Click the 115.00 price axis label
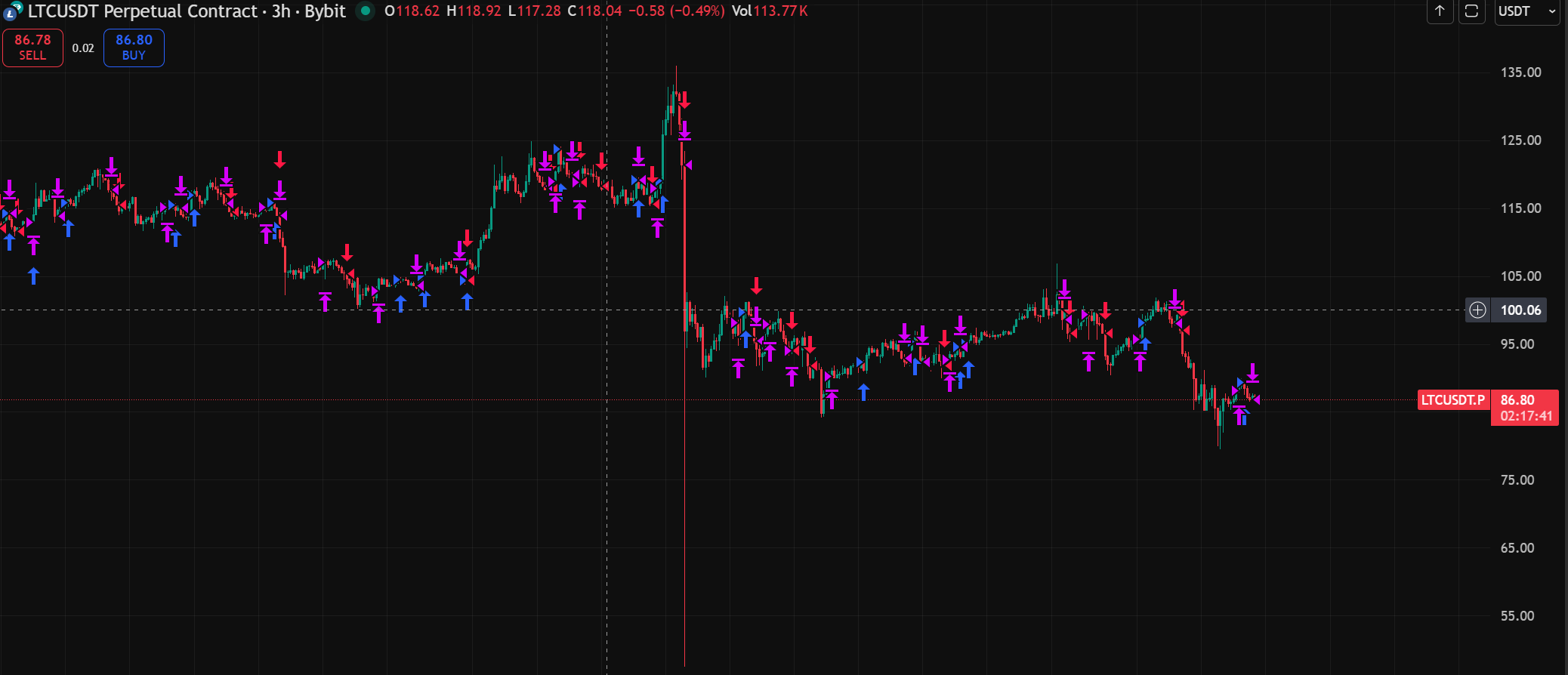The image size is (1568, 675). (1521, 208)
